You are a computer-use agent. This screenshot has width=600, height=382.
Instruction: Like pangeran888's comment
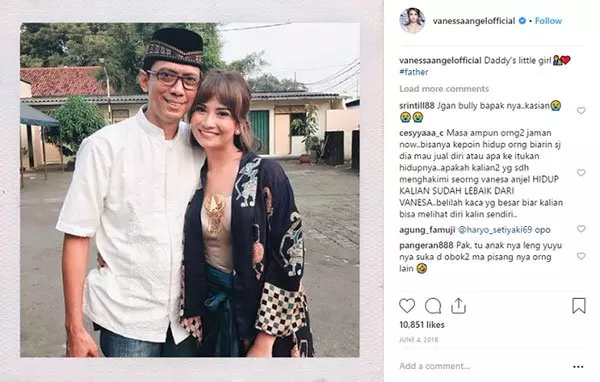coord(581,256)
